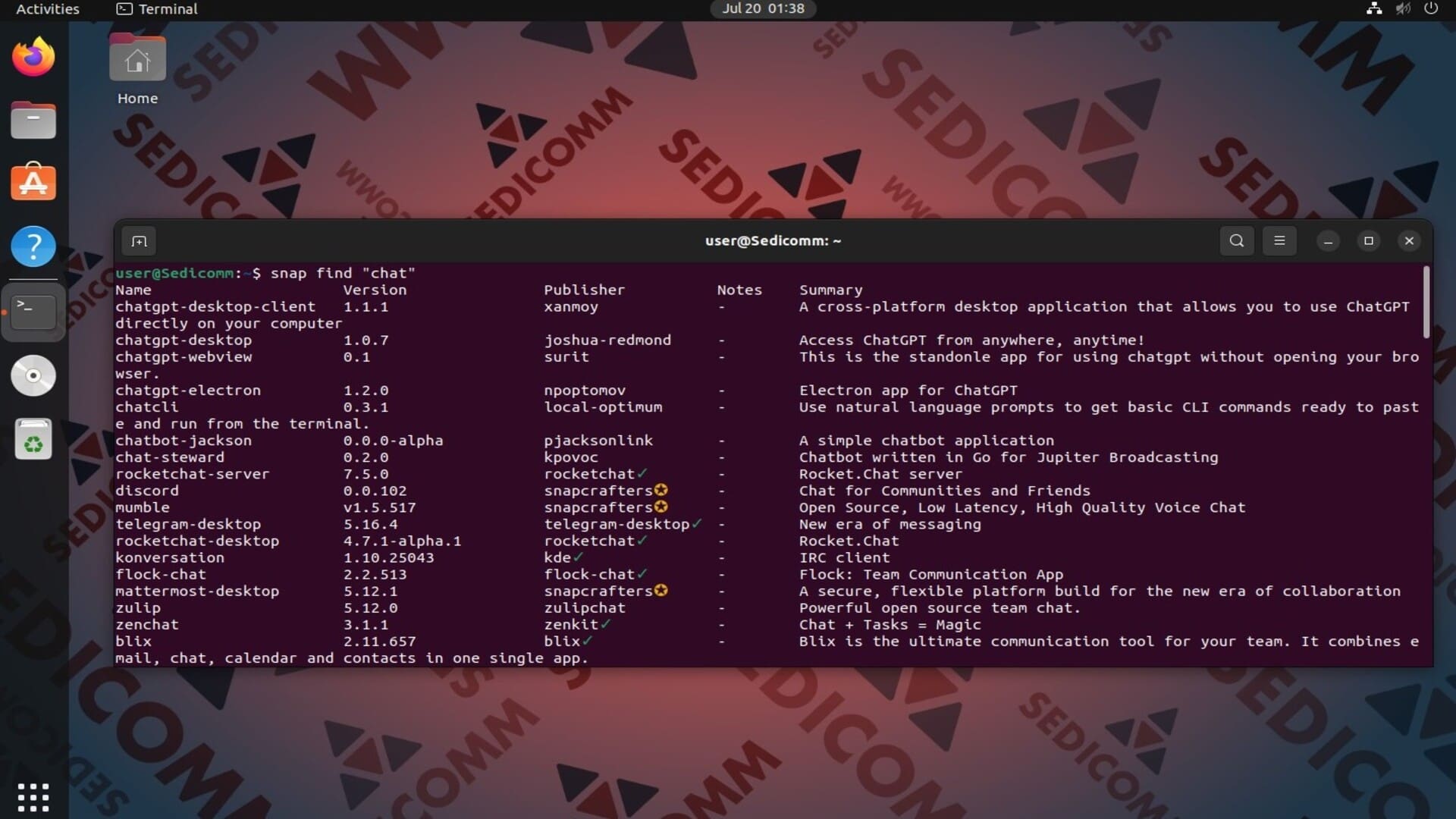
Task: Close the terminal window
Action: tap(1409, 241)
